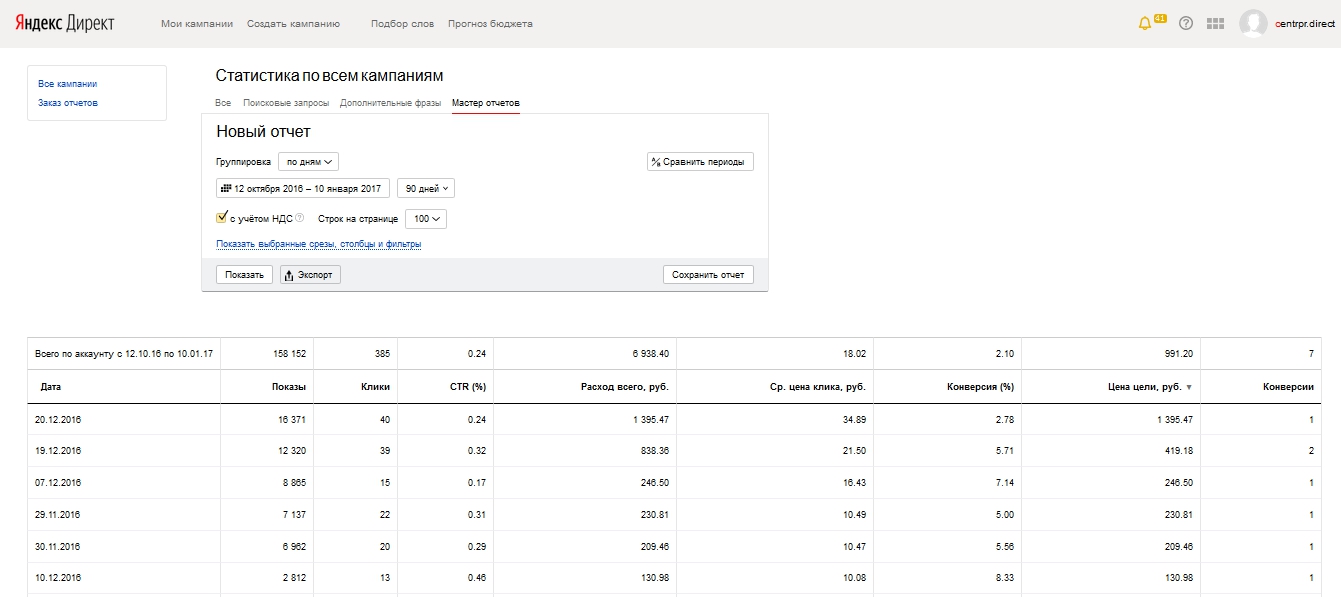The height and width of the screenshot is (597, 1341).
Task: Open the notifications bell icon
Action: [1145, 23]
